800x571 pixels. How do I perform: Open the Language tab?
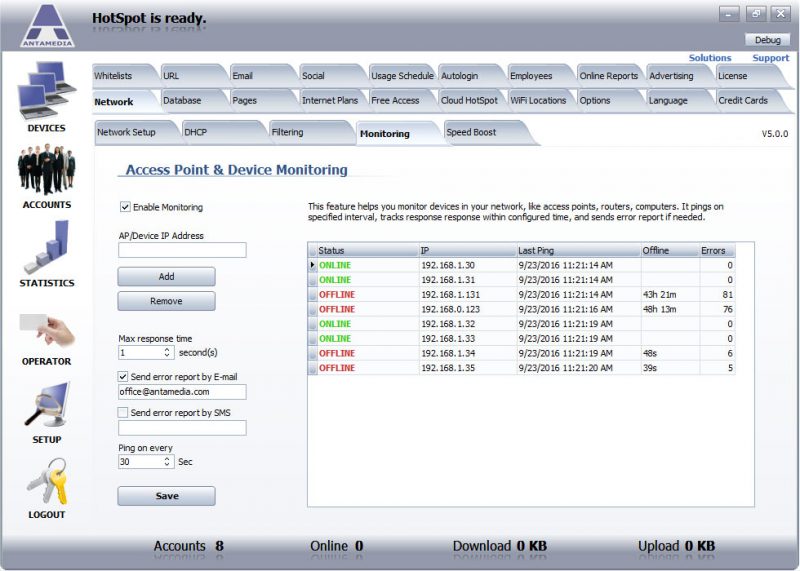click(679, 101)
